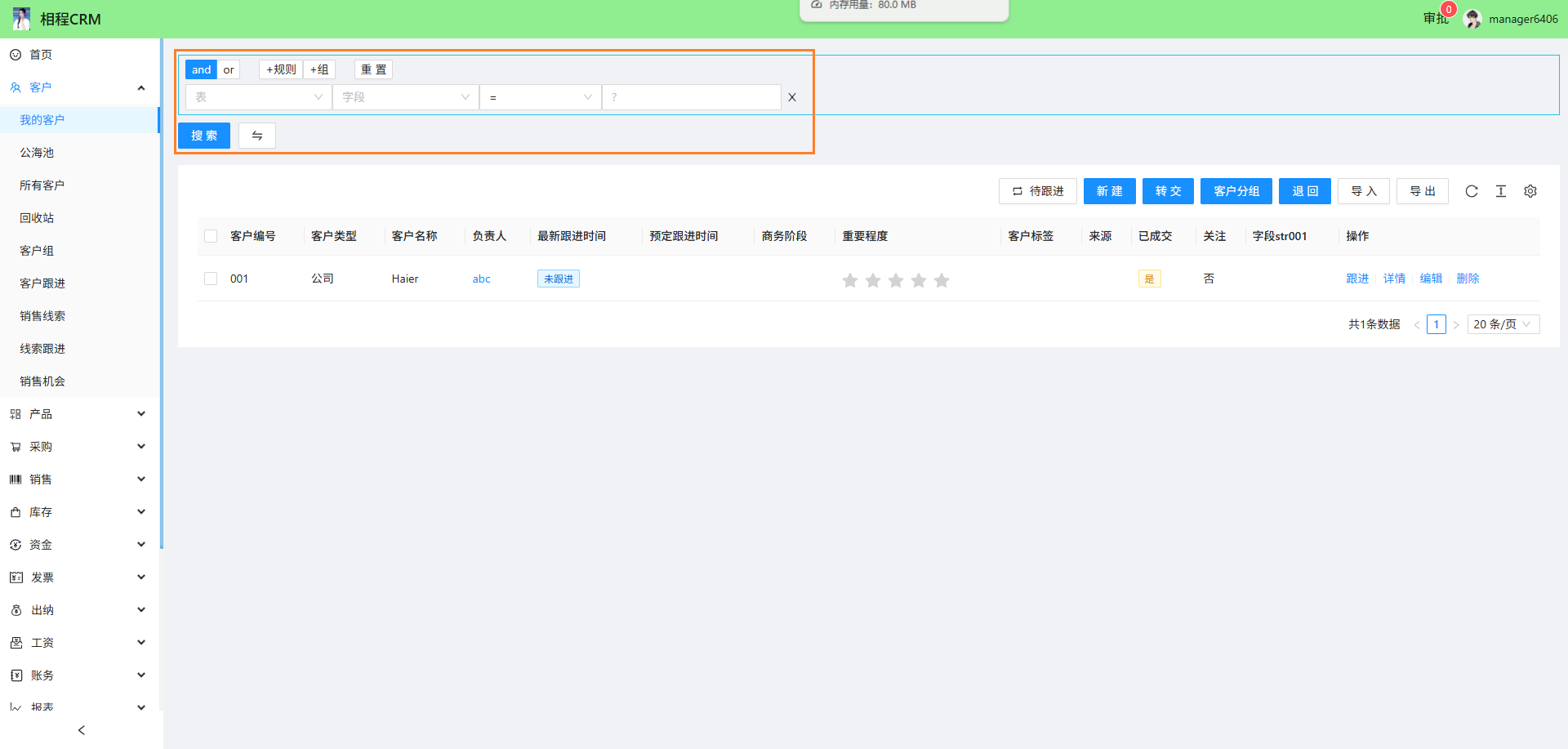Viewport: 1568px width, 749px height.
Task: Go to 公海池 in sidebar
Action: [37, 153]
